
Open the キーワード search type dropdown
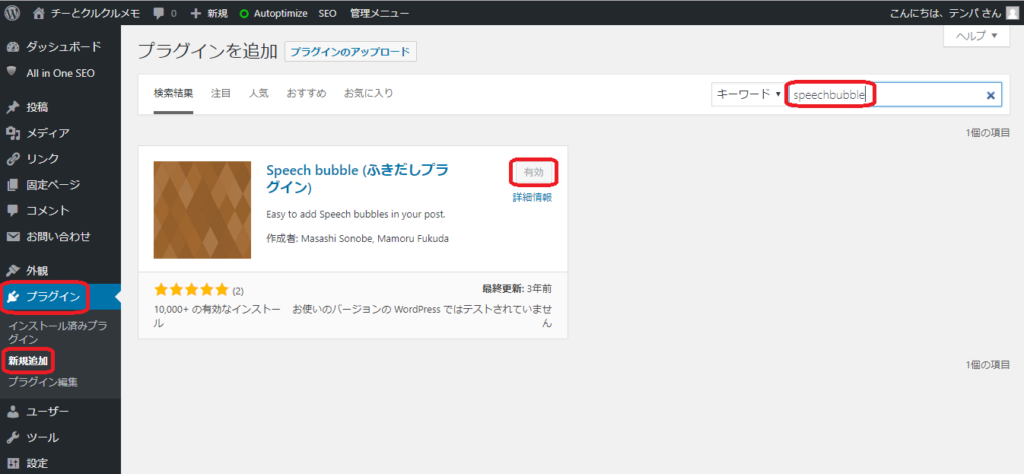(x=747, y=94)
